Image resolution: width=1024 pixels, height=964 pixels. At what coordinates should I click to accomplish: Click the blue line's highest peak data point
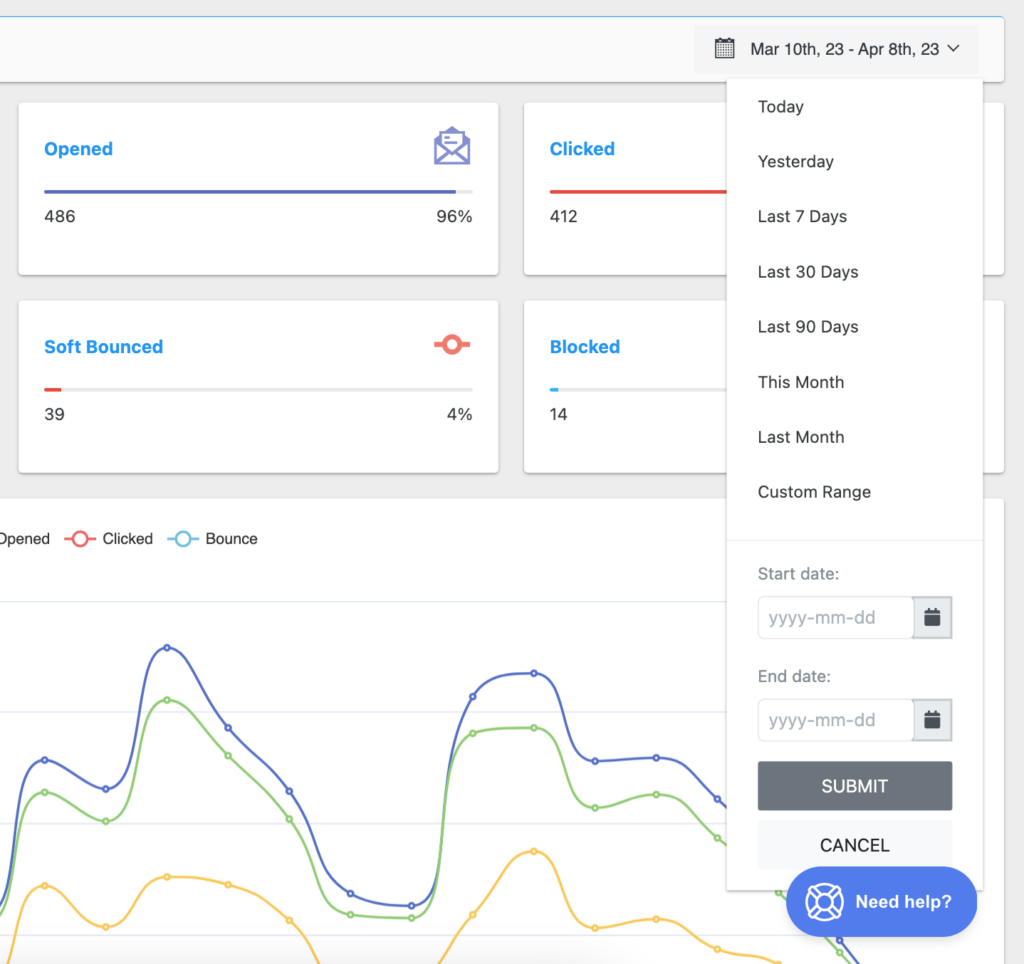point(167,648)
